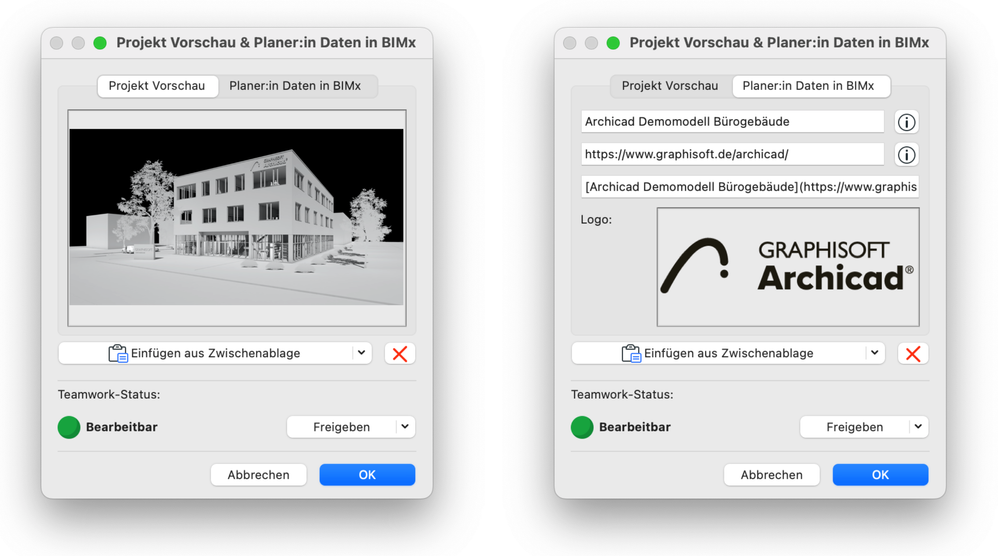Screen dimensions: 998x556
Task: Expand Freigeben dropdown arrow in left dialog
Action: [x=405, y=427]
